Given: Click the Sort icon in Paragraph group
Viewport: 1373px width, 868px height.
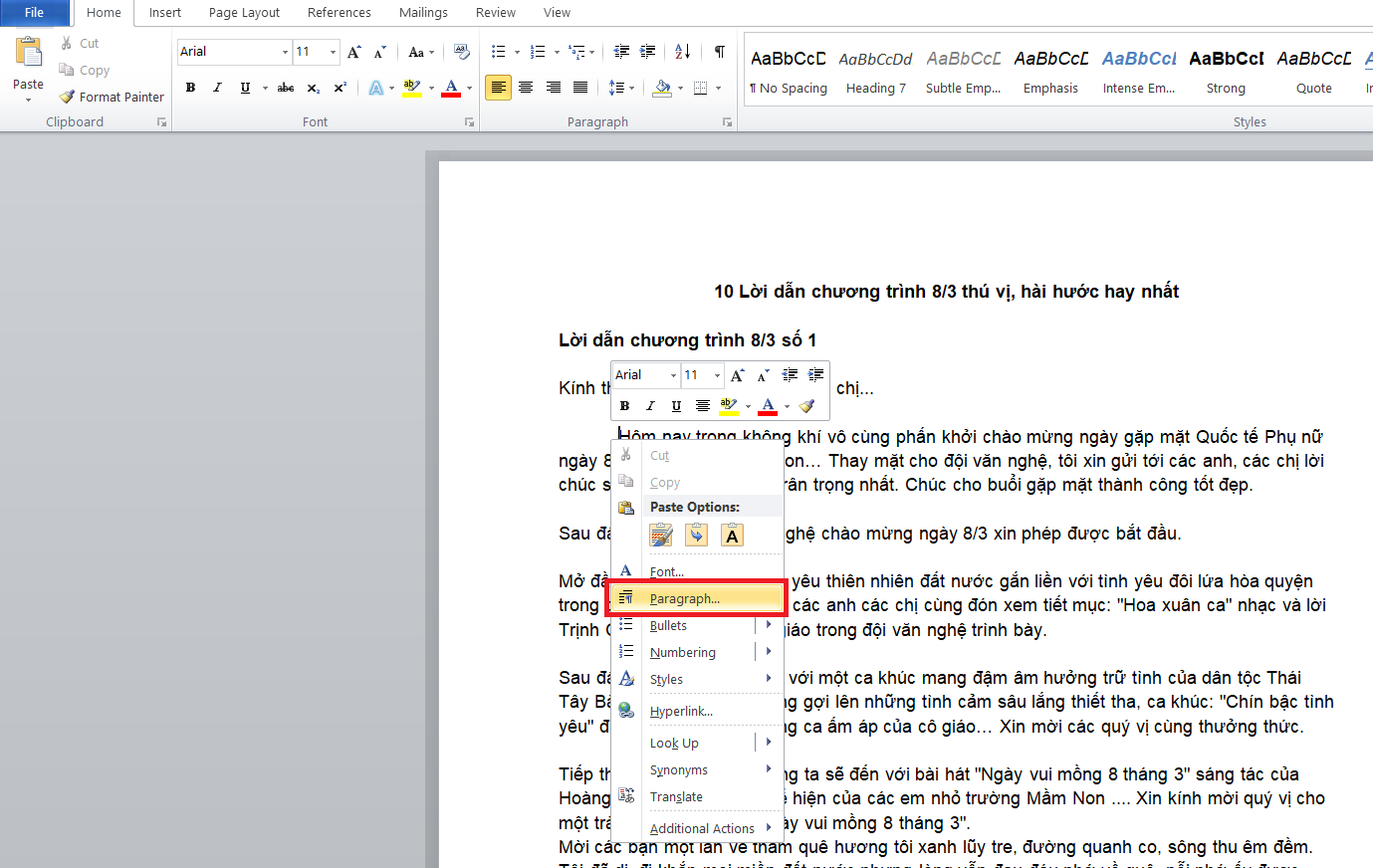Looking at the screenshot, I should click(x=682, y=52).
